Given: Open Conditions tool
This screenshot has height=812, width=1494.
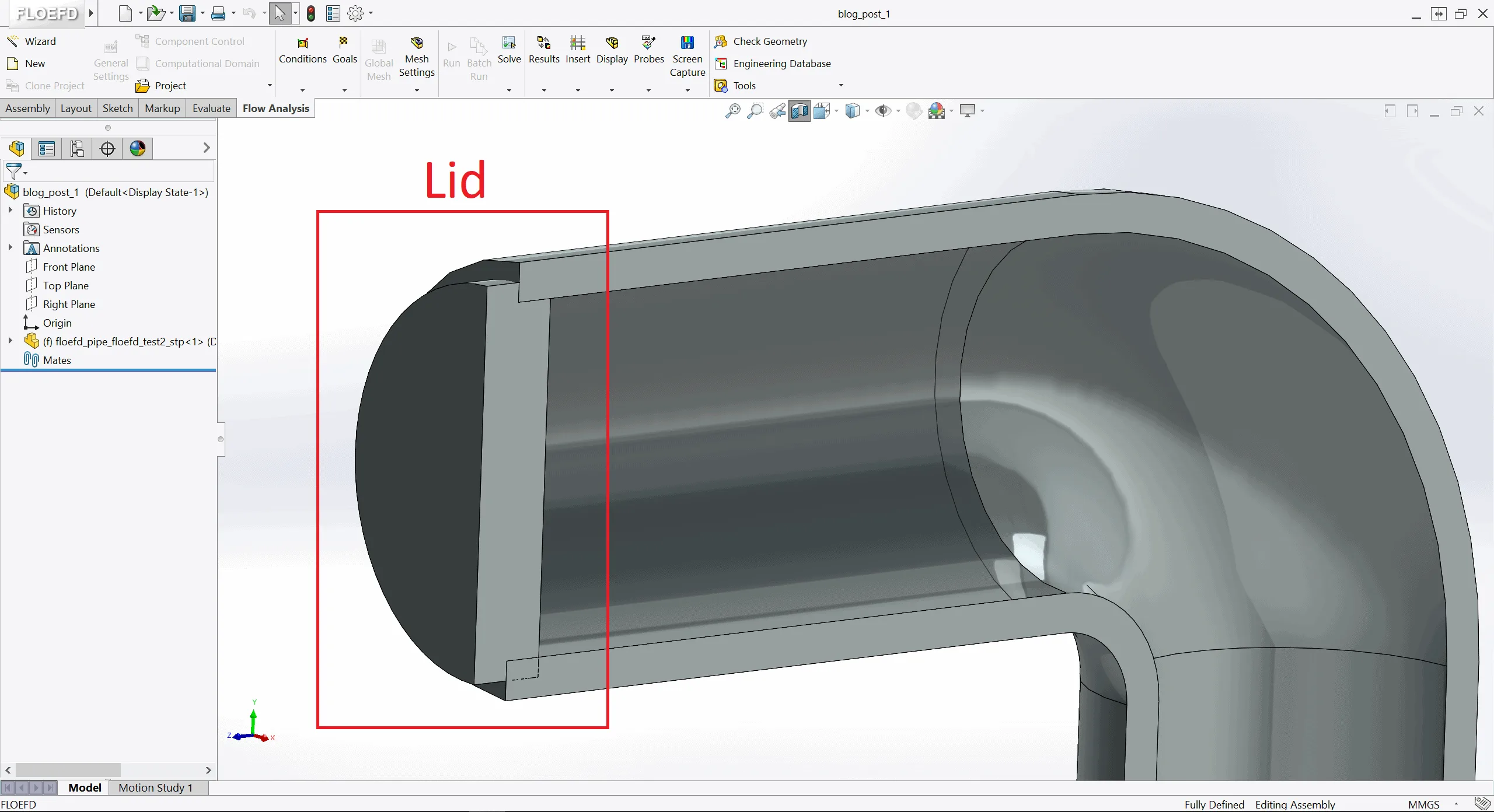Looking at the screenshot, I should (302, 51).
